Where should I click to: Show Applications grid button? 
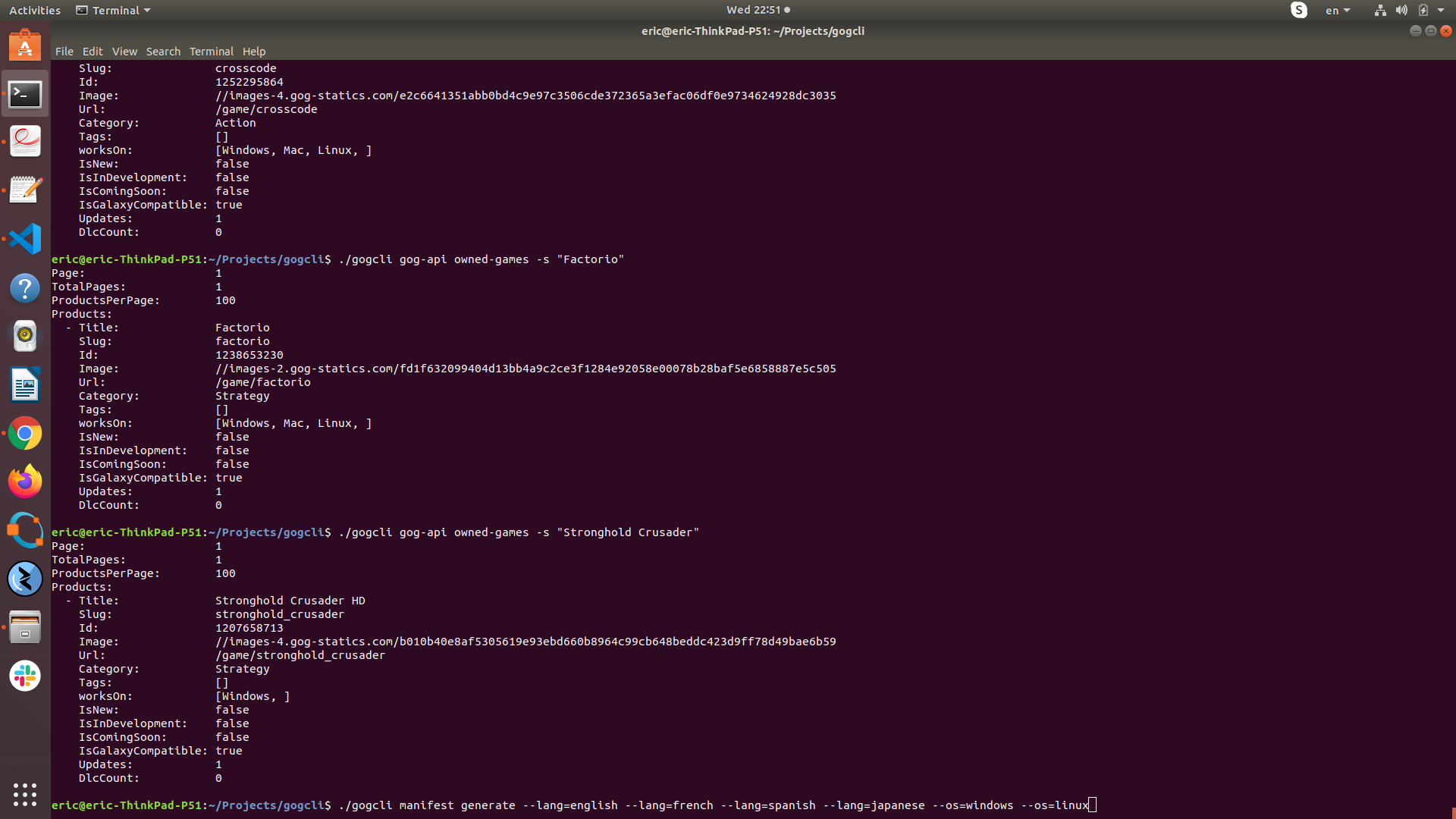tap(25, 794)
